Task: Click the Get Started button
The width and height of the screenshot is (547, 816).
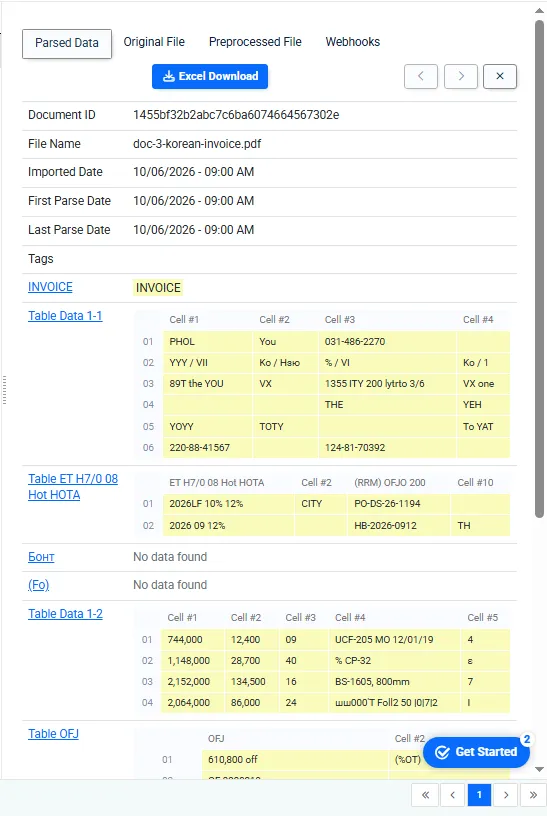Action: coord(476,752)
